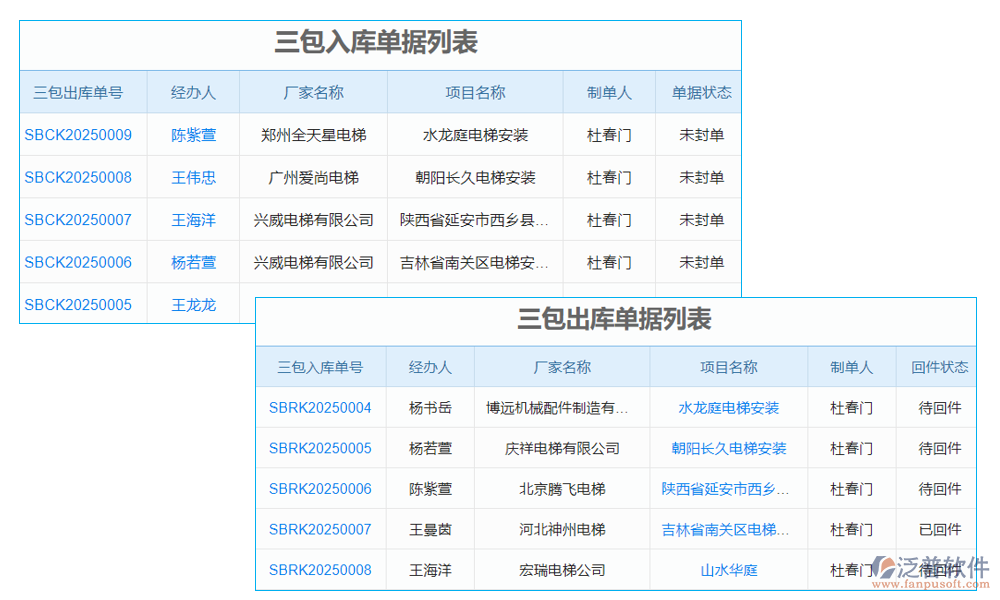
Task: Open inbound order SBCK20250008
Action: pos(79,177)
